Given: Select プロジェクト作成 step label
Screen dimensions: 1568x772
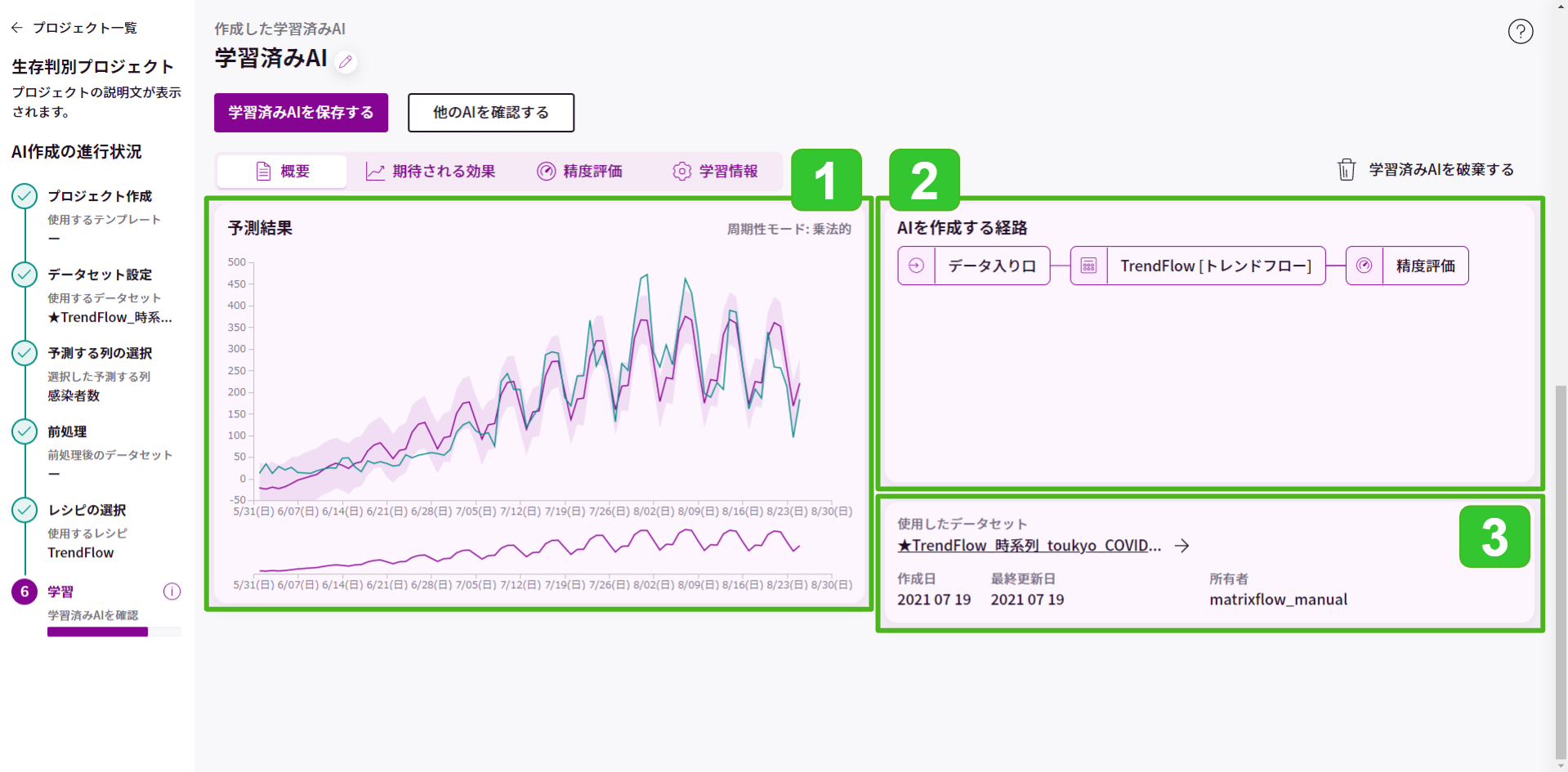Looking at the screenshot, I should (100, 196).
